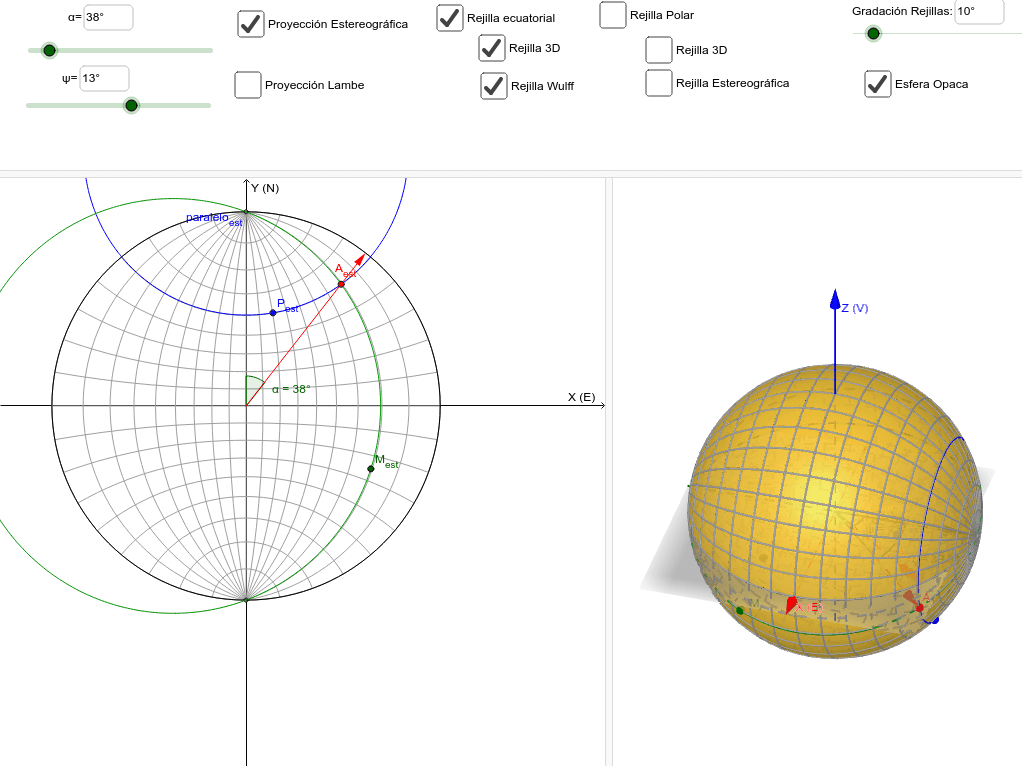1024x768 pixels.
Task: Click the α slider handle
Action: [49, 50]
